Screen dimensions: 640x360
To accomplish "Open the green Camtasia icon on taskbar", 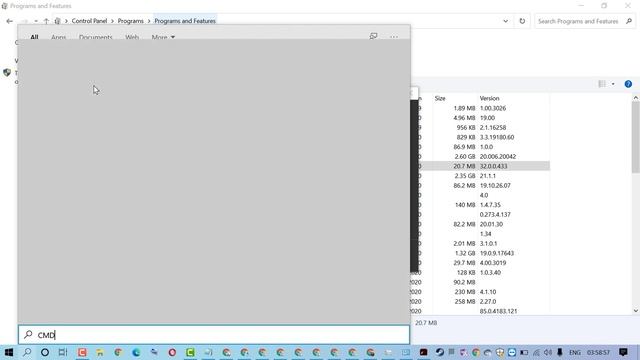I will (190, 352).
